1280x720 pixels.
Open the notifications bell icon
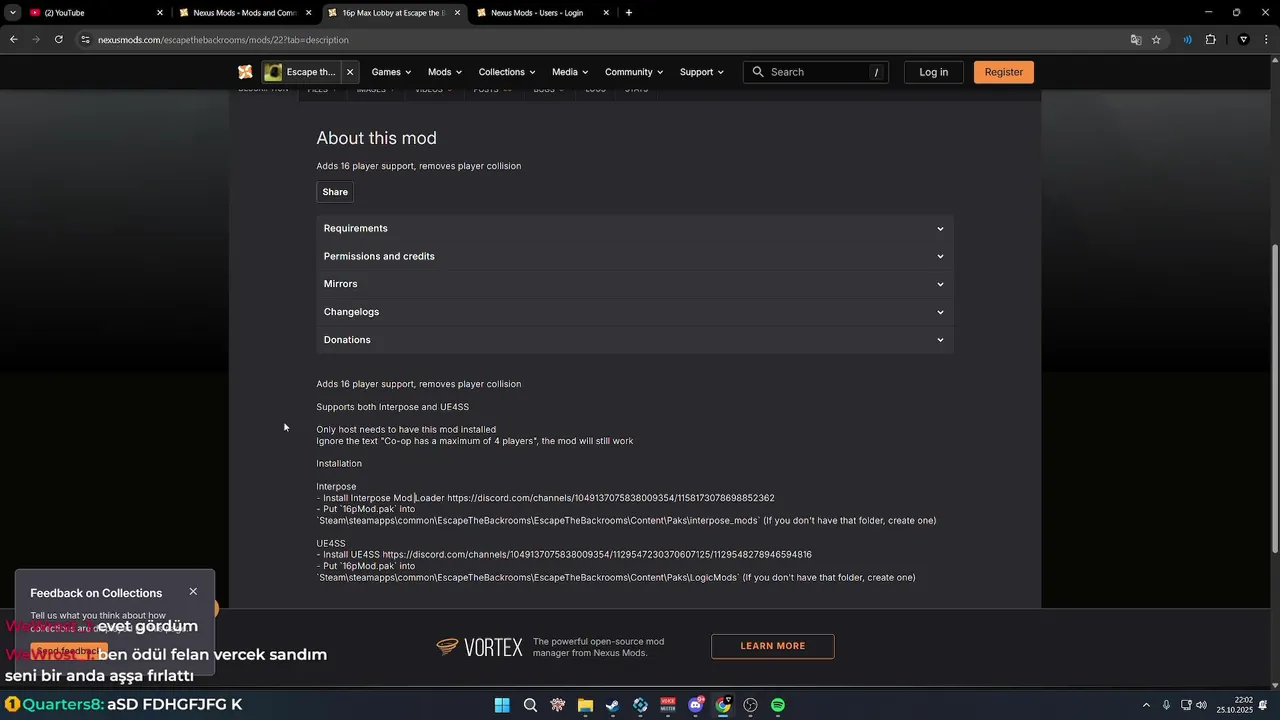tap(1263, 705)
